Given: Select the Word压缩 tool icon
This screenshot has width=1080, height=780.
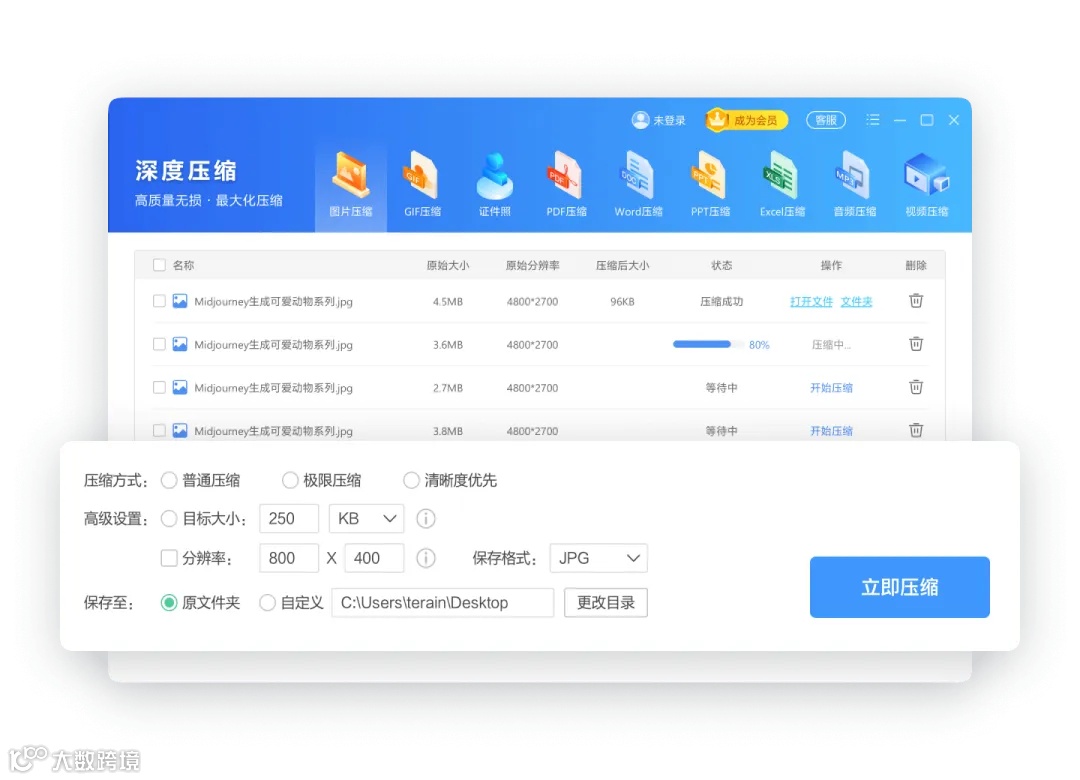Looking at the screenshot, I should point(638,180).
